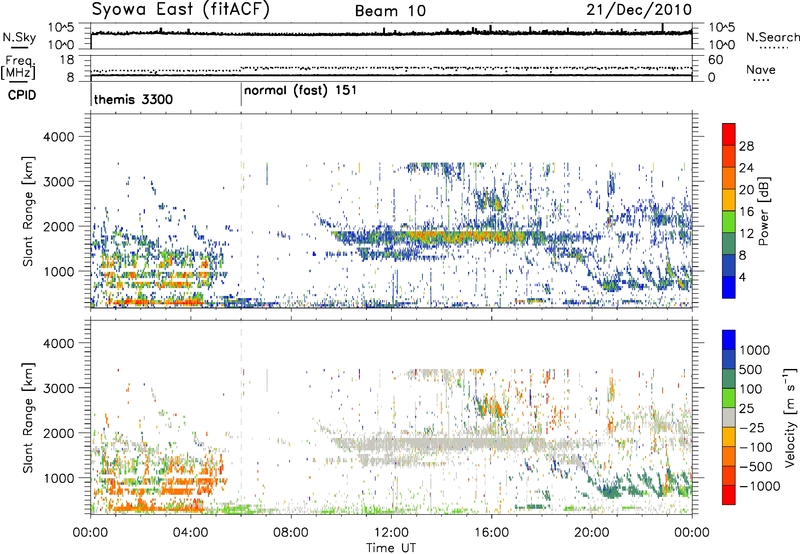Click the 'Time UT' axis label
This screenshot has height=554, width=800.
coord(391,548)
